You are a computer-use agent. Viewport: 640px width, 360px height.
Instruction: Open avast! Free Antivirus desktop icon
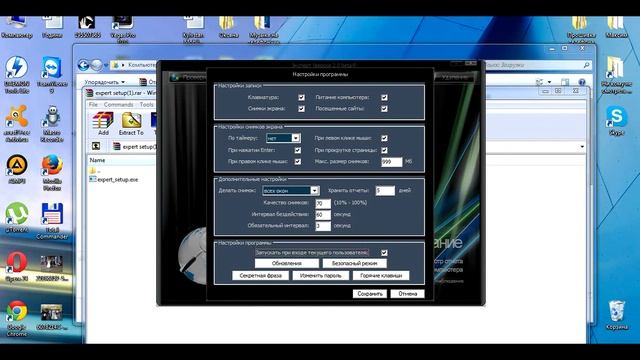16,123
